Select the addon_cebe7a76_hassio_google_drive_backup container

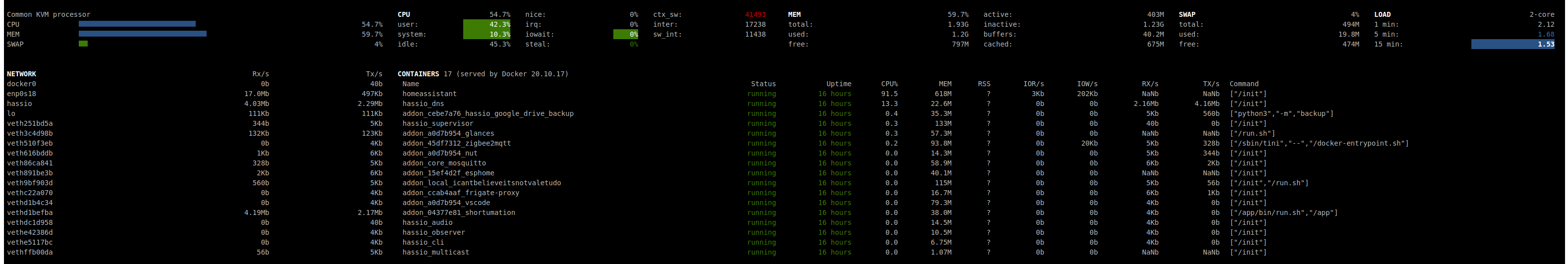tap(487, 114)
